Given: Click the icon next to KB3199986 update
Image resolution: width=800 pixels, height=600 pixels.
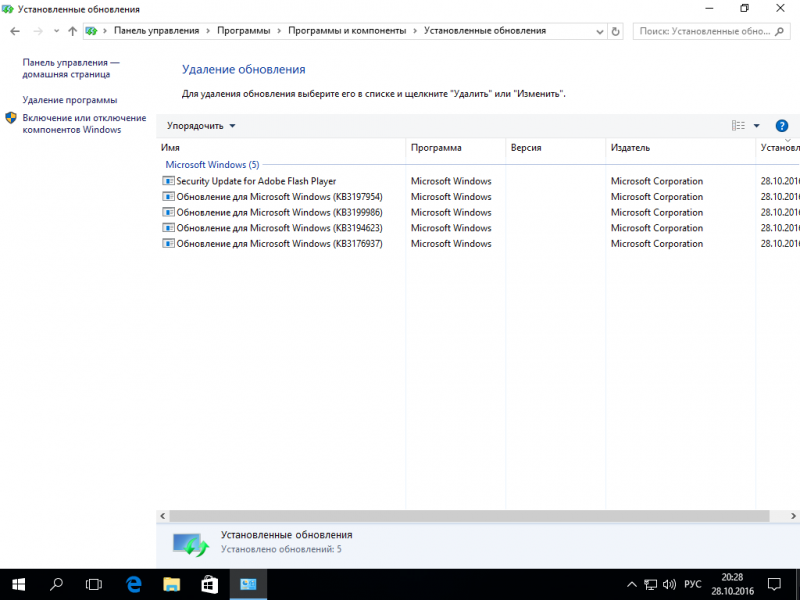Looking at the screenshot, I should [x=168, y=212].
